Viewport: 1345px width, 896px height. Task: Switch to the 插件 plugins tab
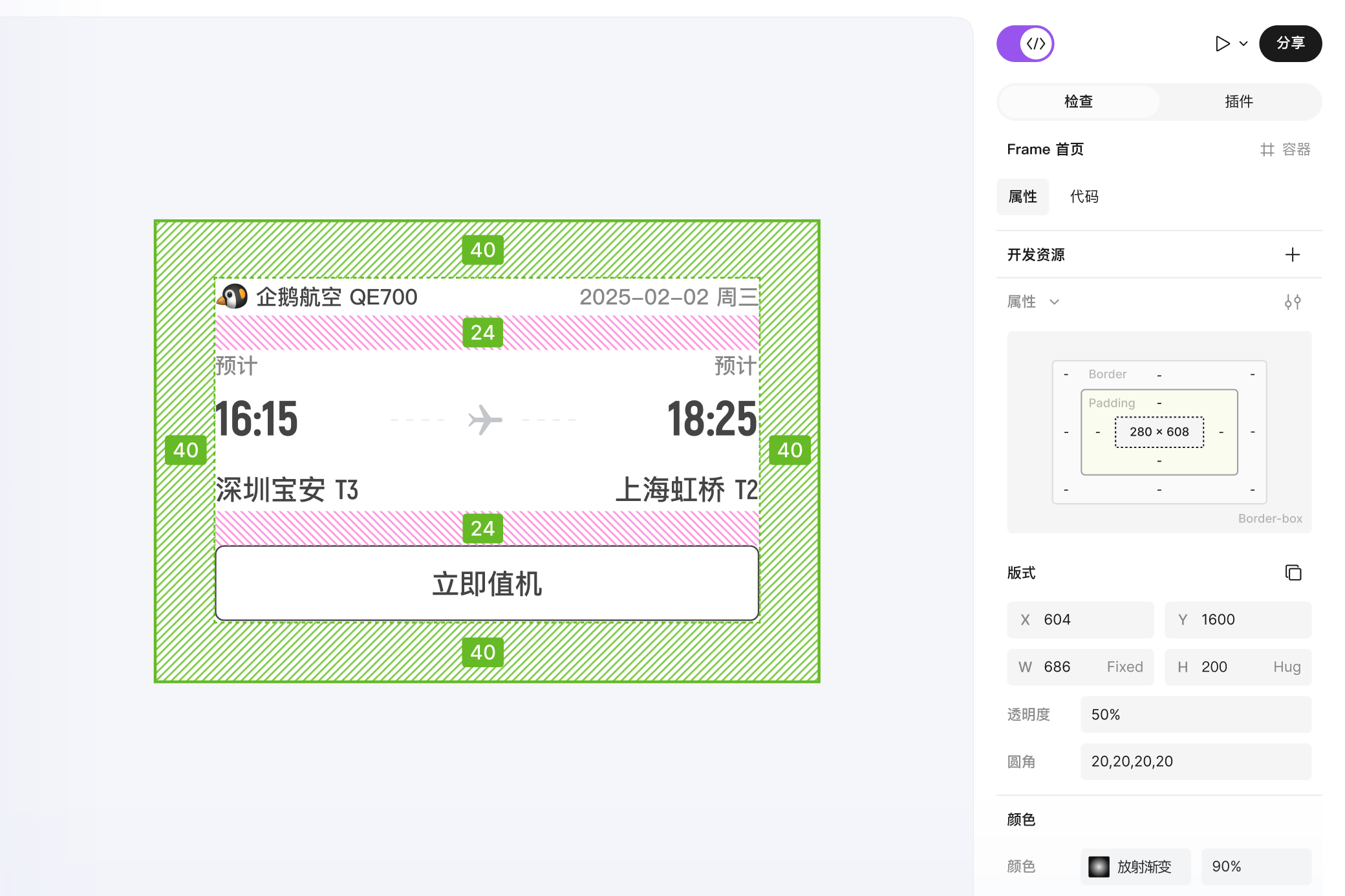click(x=1239, y=101)
